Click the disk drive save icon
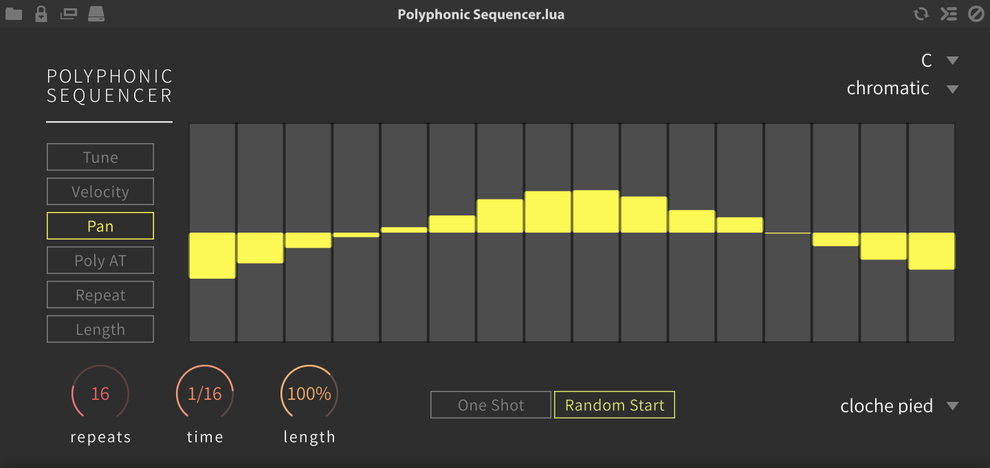990x468 pixels. [x=96, y=14]
